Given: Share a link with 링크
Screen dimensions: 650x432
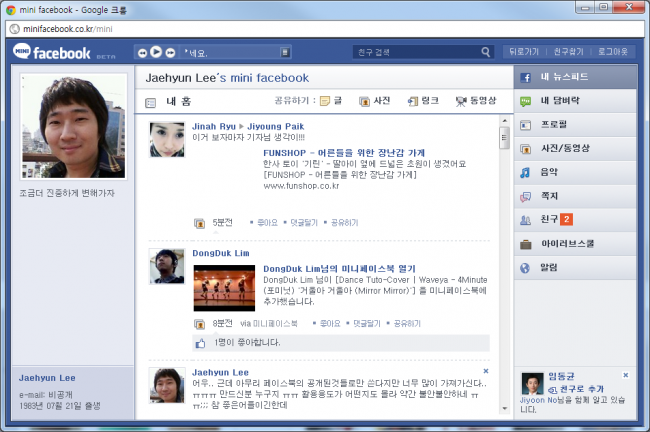Looking at the screenshot, I should 423,101.
